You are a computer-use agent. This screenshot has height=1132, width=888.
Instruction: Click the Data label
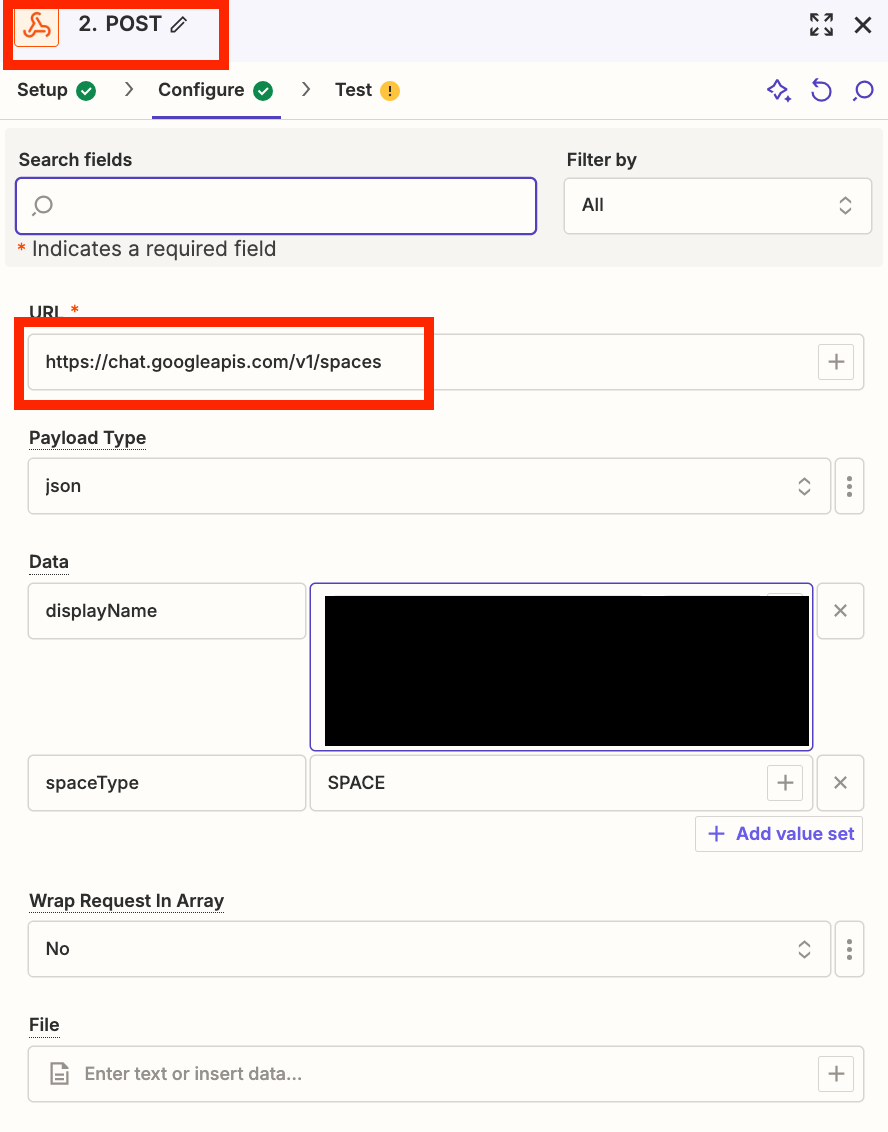point(48,562)
